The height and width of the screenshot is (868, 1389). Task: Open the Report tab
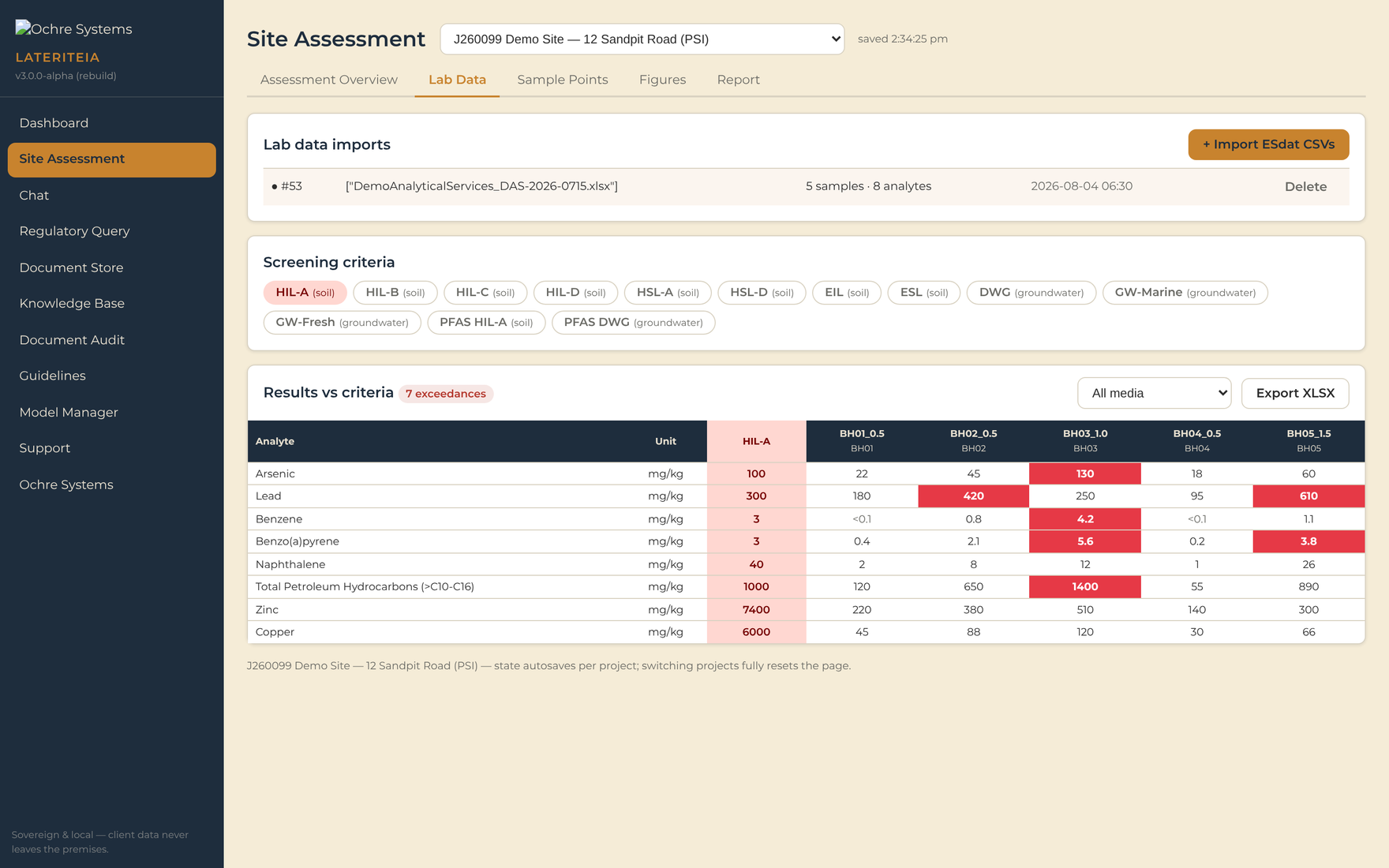(738, 80)
